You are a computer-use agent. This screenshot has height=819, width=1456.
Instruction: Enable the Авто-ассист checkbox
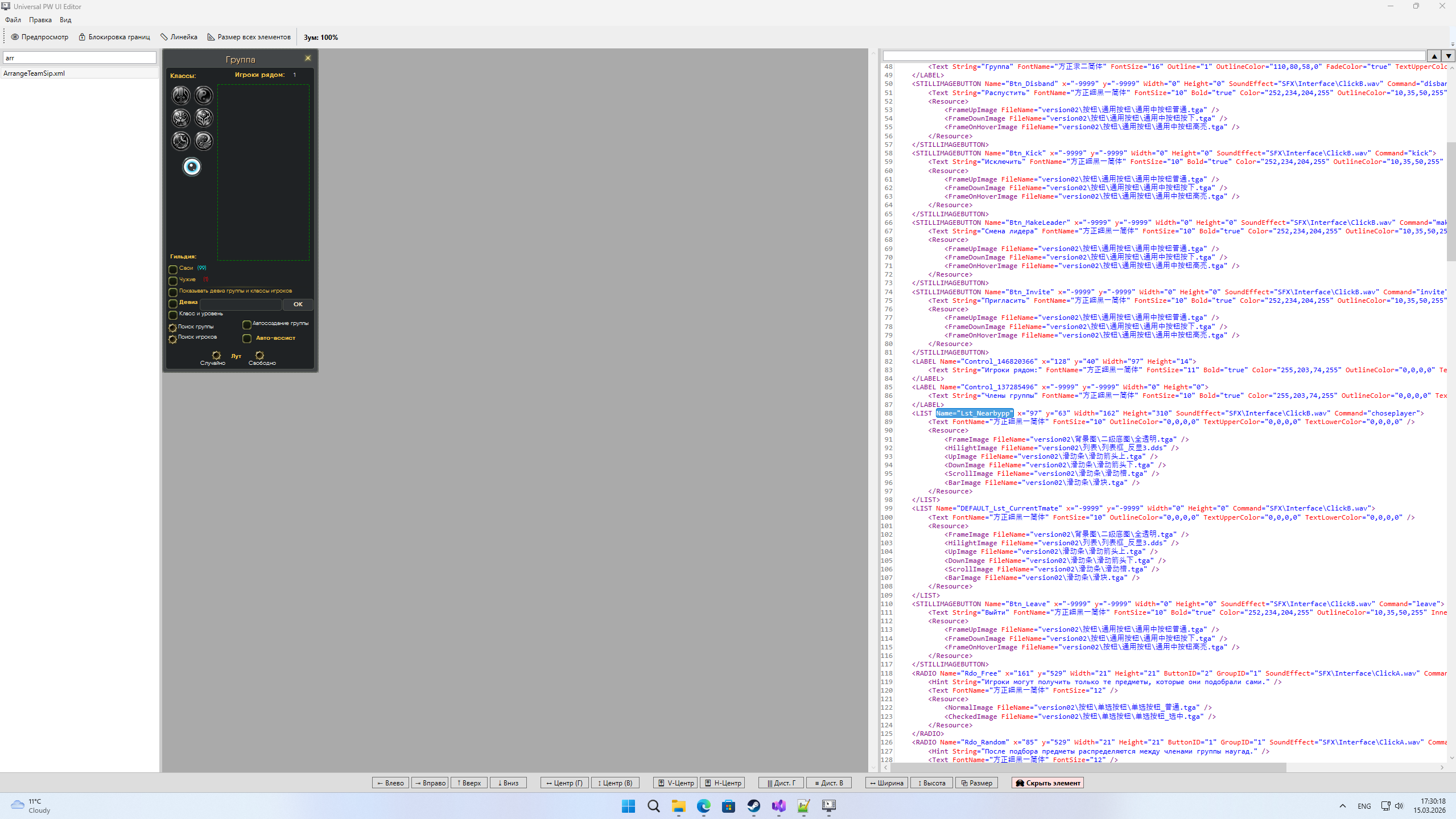(247, 339)
